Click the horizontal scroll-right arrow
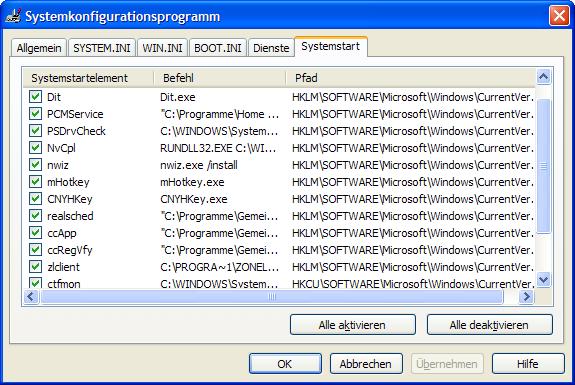This screenshot has height=385, width=575. pyautogui.click(x=527, y=296)
